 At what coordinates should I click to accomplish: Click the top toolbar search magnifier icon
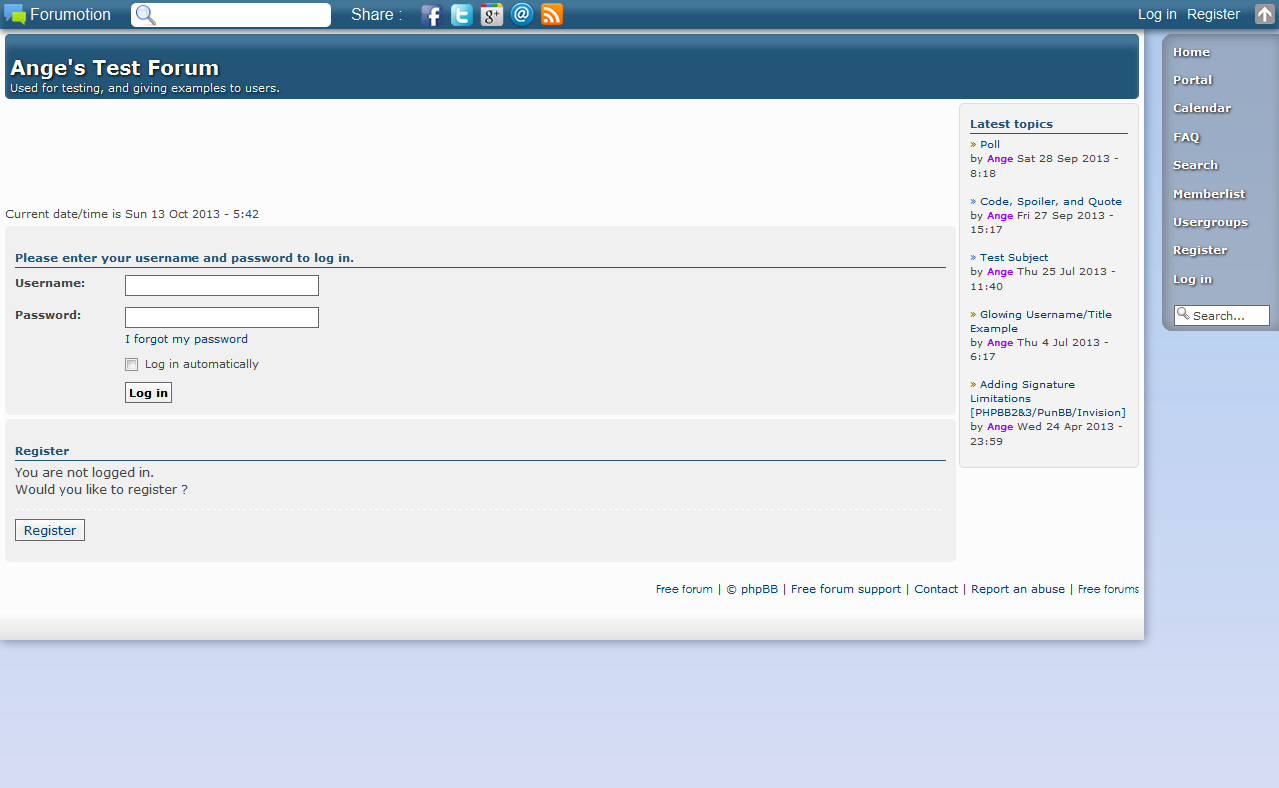click(x=146, y=15)
